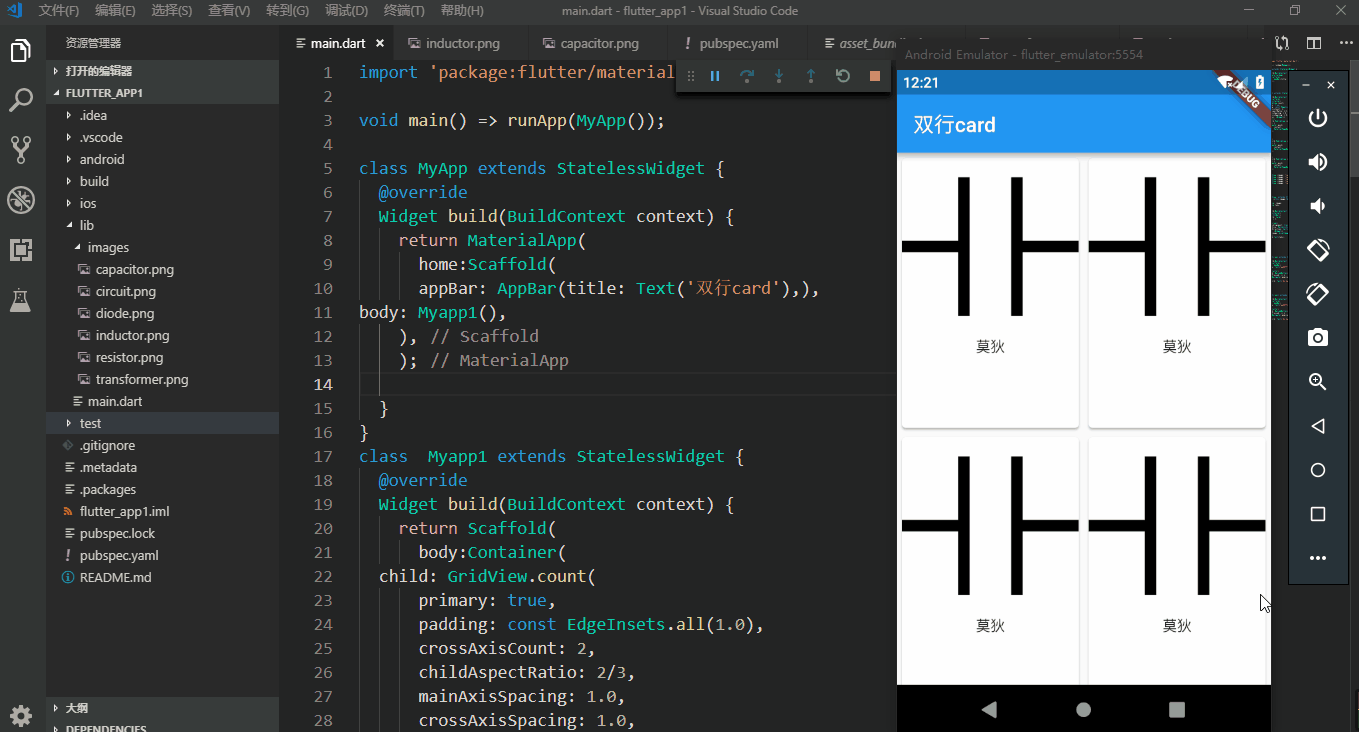1359x732 pixels.
Task: Expand the test folder
Action: (x=162, y=423)
